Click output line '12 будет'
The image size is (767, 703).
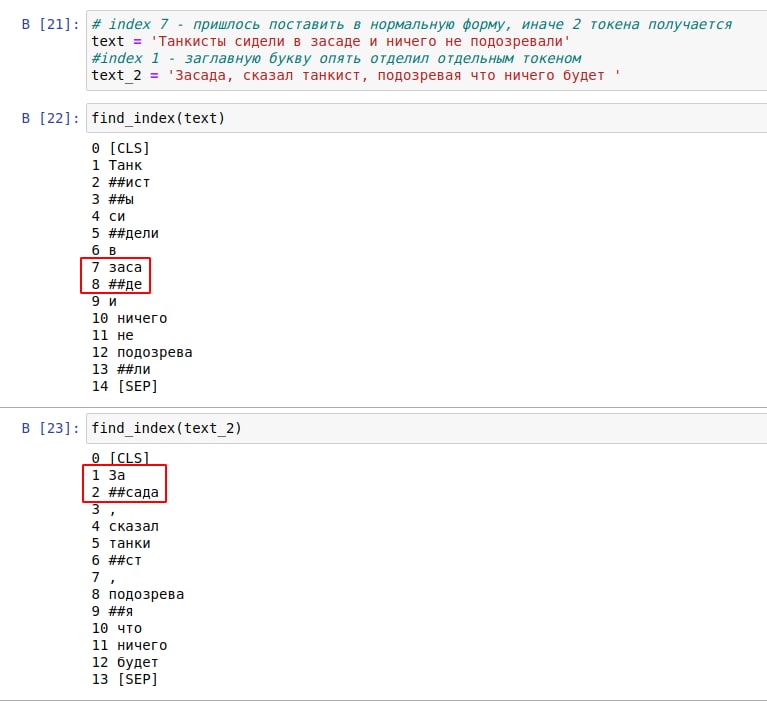click(125, 662)
